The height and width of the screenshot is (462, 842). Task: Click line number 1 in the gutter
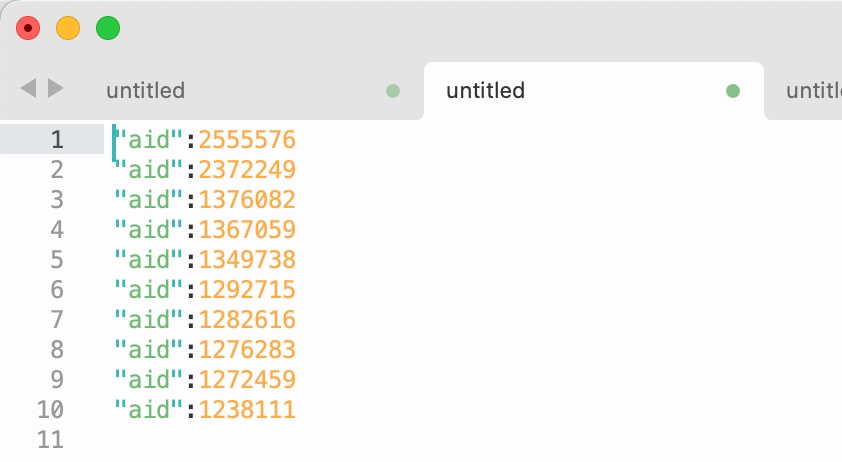coord(56,139)
